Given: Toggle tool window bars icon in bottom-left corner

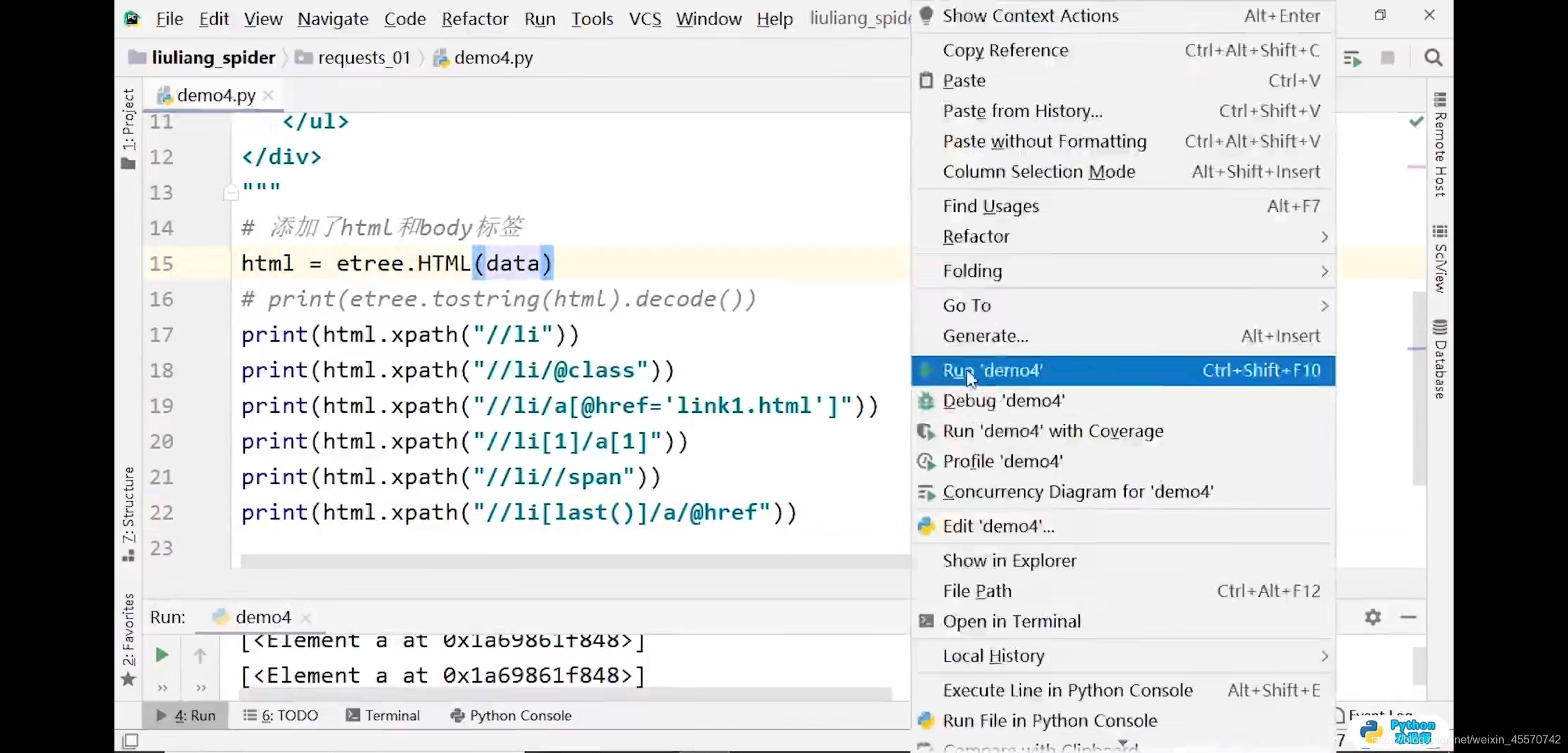Looking at the screenshot, I should [130, 740].
